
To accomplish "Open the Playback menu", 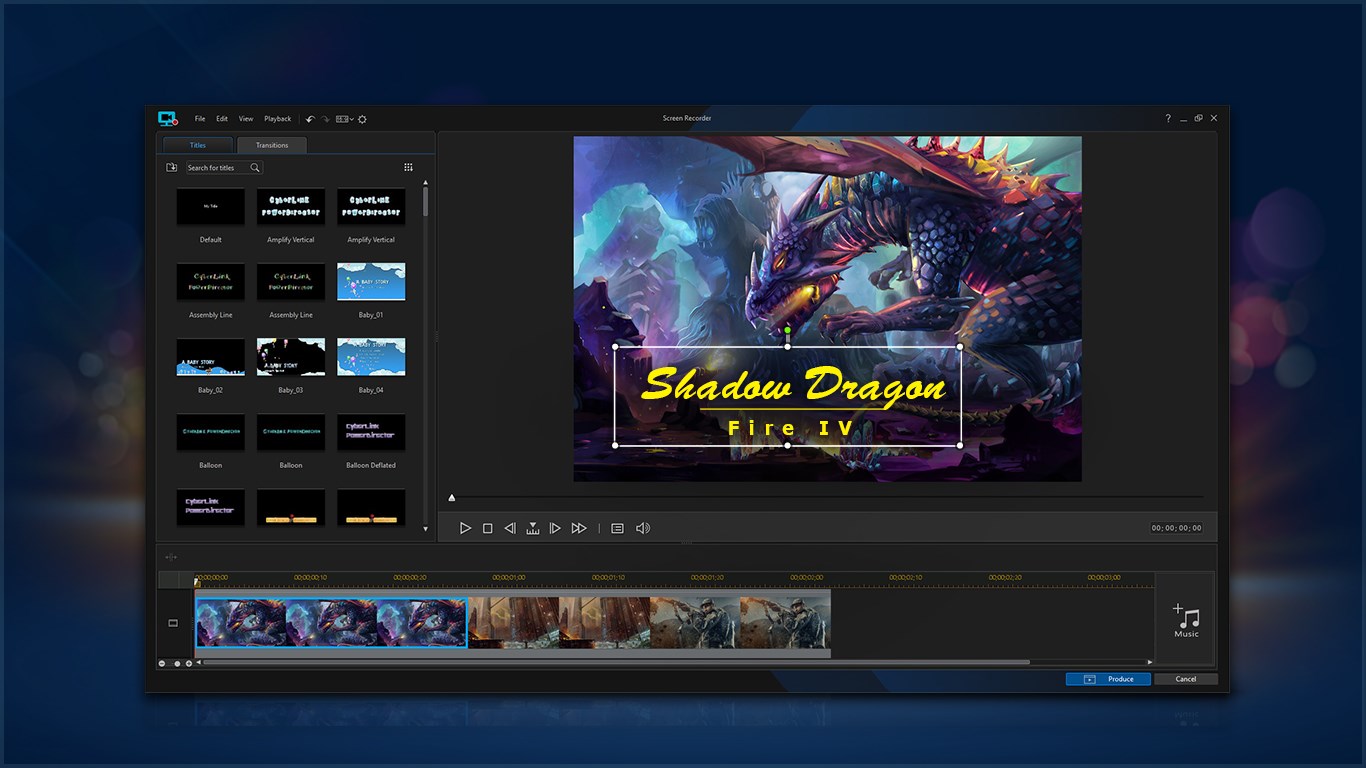I will point(278,119).
